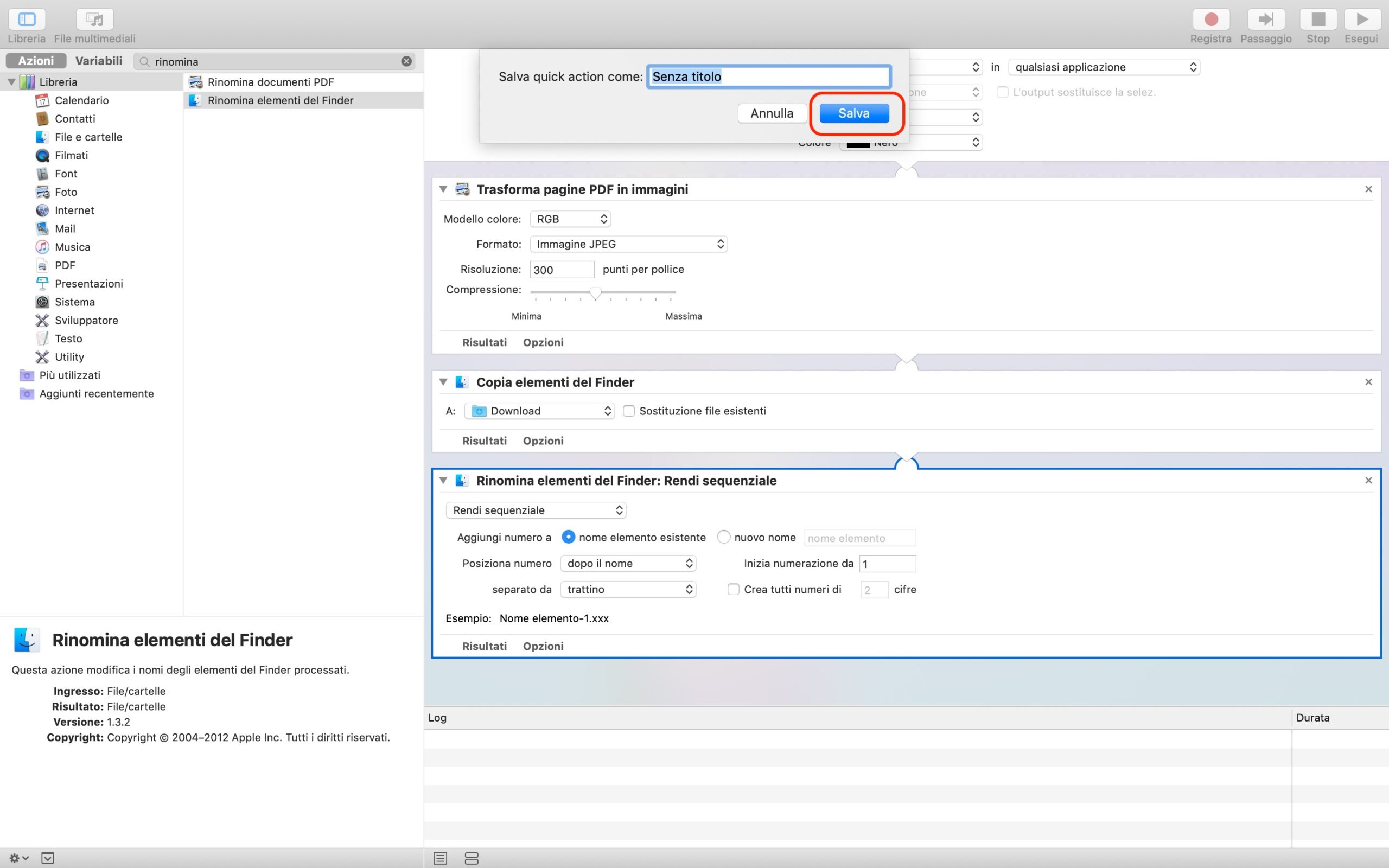Select Rinomina documenti PDF action
Screen dimensions: 1389x868
[270, 82]
